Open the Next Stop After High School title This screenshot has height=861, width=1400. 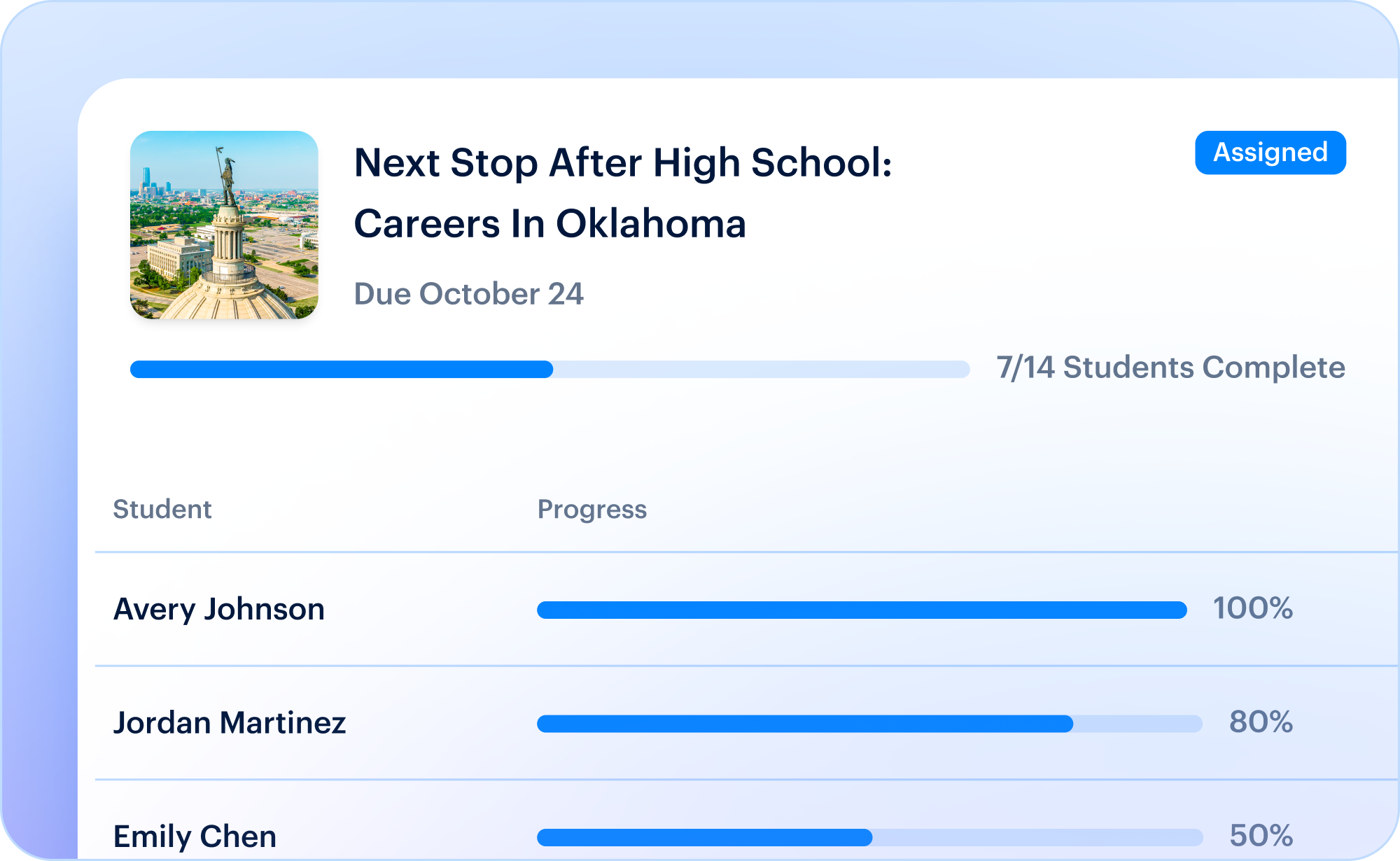623,163
